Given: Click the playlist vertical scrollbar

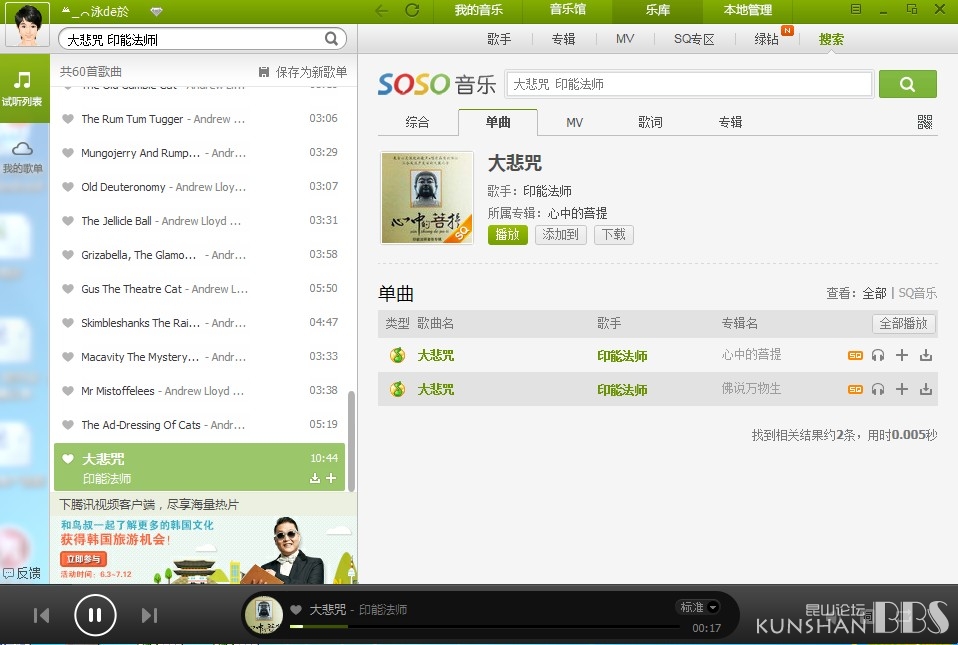Looking at the screenshot, I should 351,440.
